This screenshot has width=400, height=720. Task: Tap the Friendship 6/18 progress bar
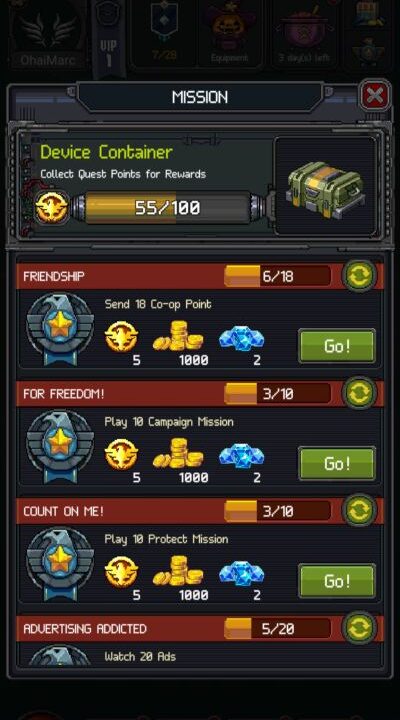[x=277, y=276]
